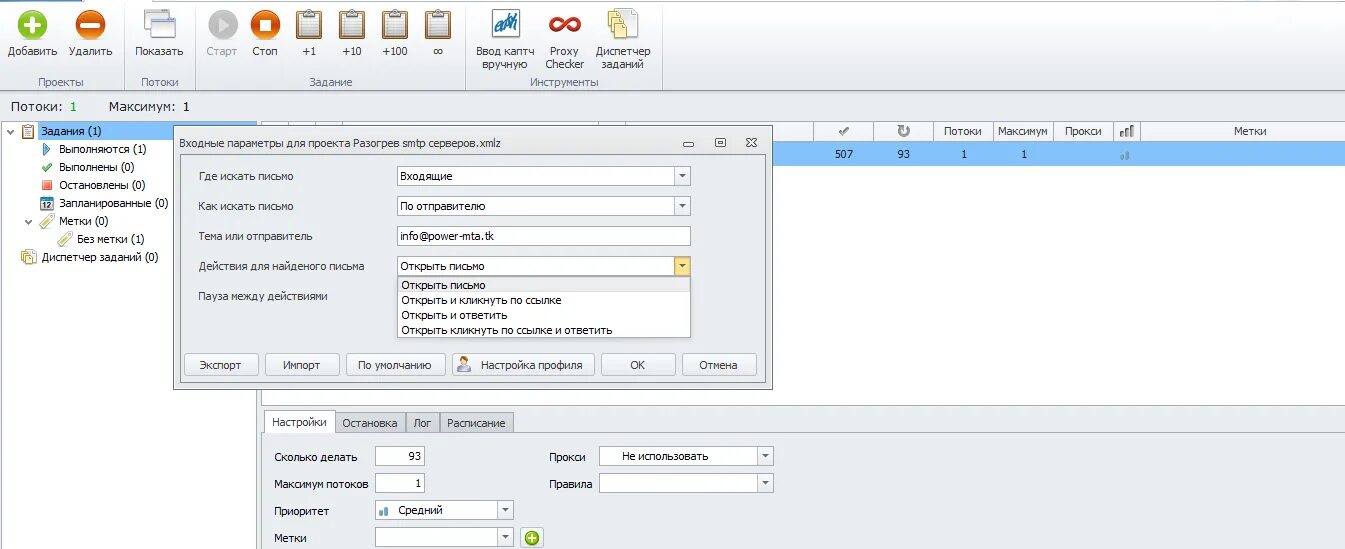This screenshot has height=549, width=1345.
Task: Click the По умолчанию button
Action: 395,365
